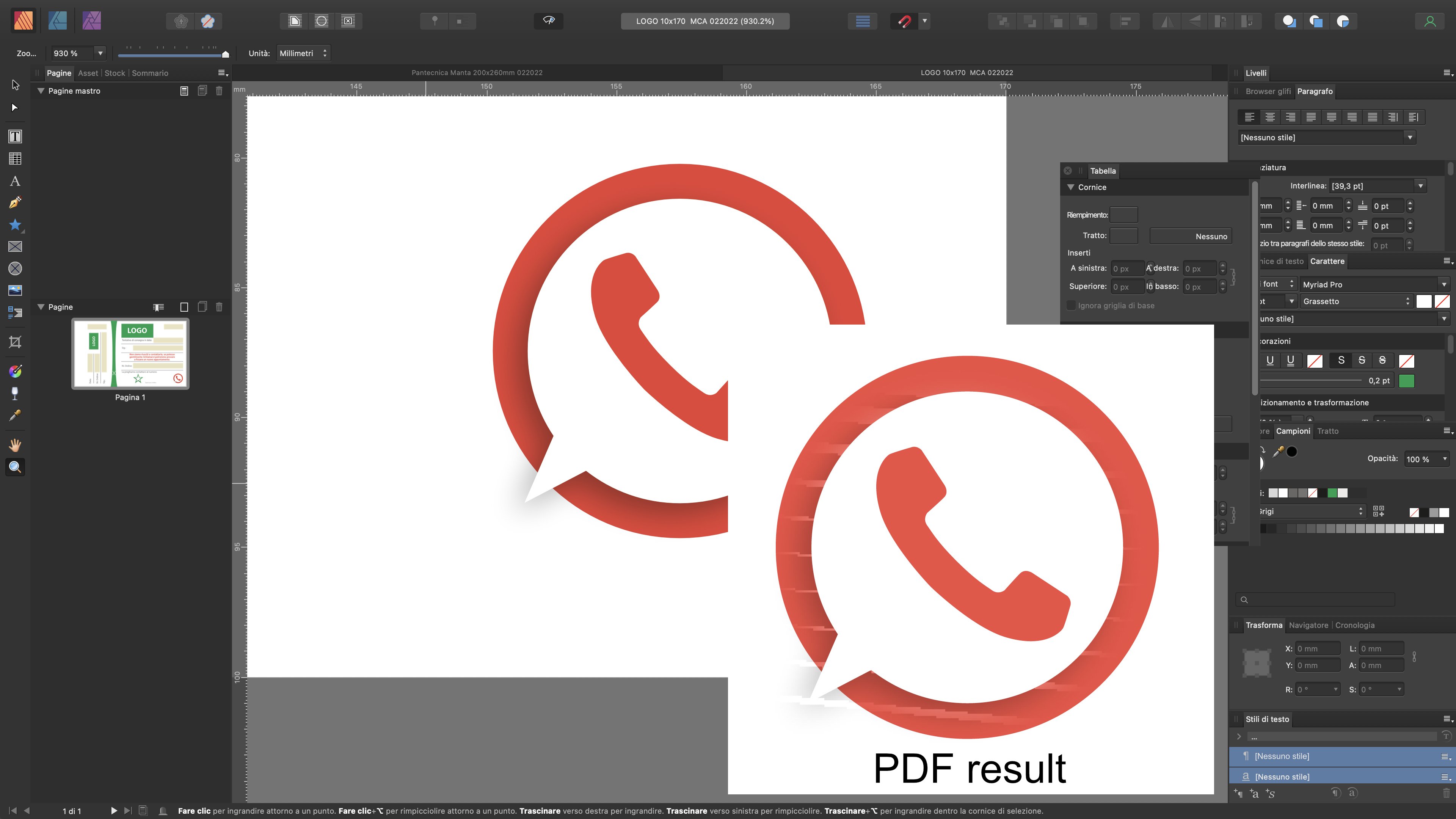The width and height of the screenshot is (1456, 819).
Task: Click the zoom slider handle
Action: [226, 54]
